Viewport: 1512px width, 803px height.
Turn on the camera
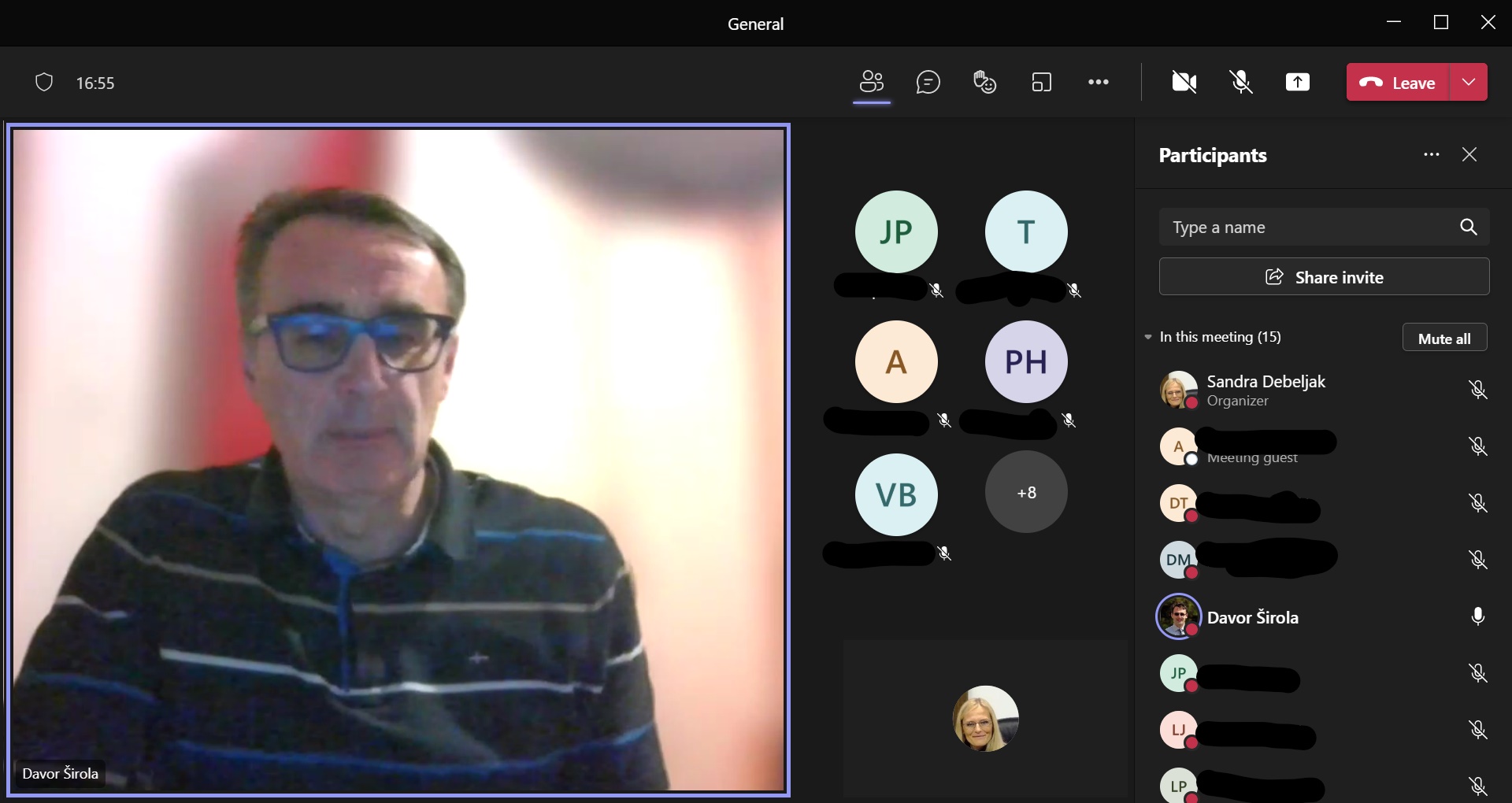(1184, 82)
